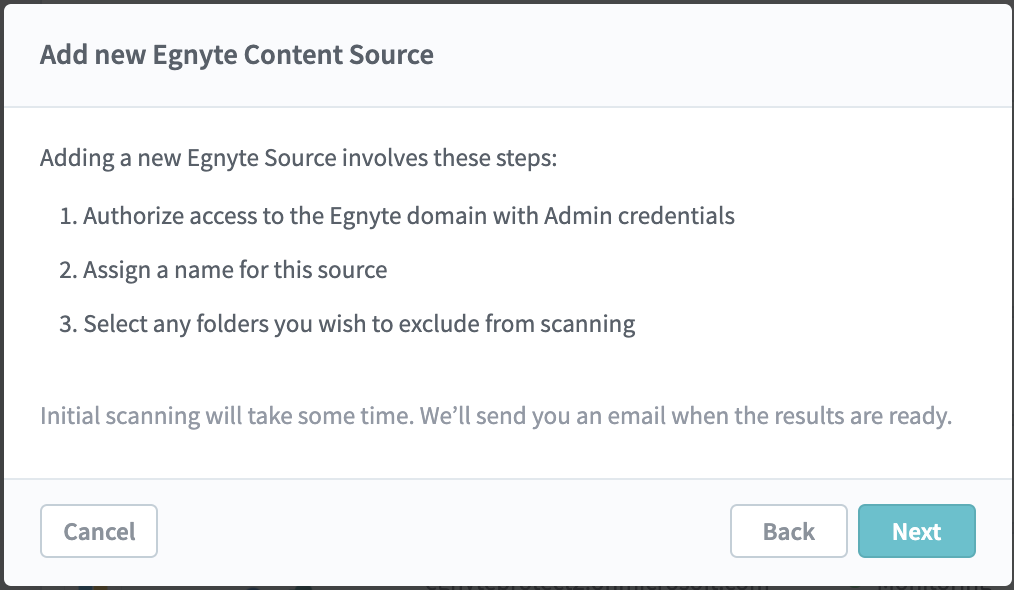Click the words 'Admin credentials' in step one
Screen dimensions: 1014x590
tap(639, 215)
